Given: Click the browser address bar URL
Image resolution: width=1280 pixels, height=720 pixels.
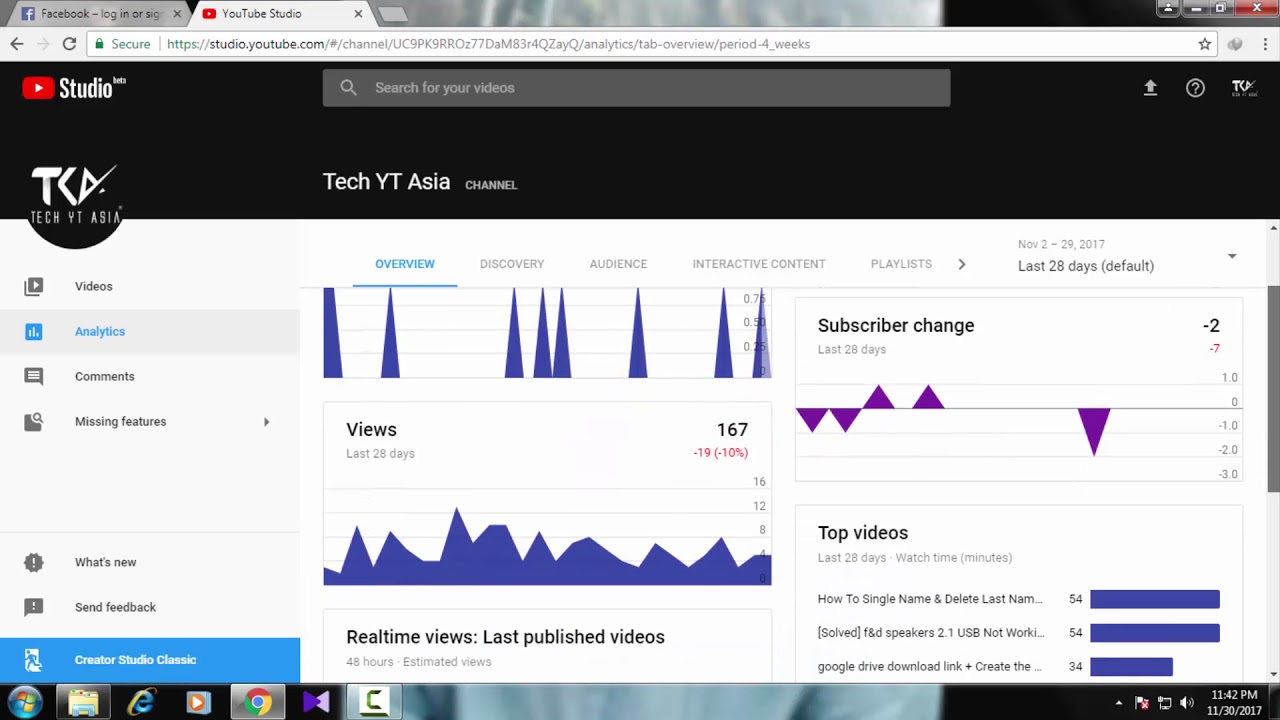Looking at the screenshot, I should pos(488,44).
